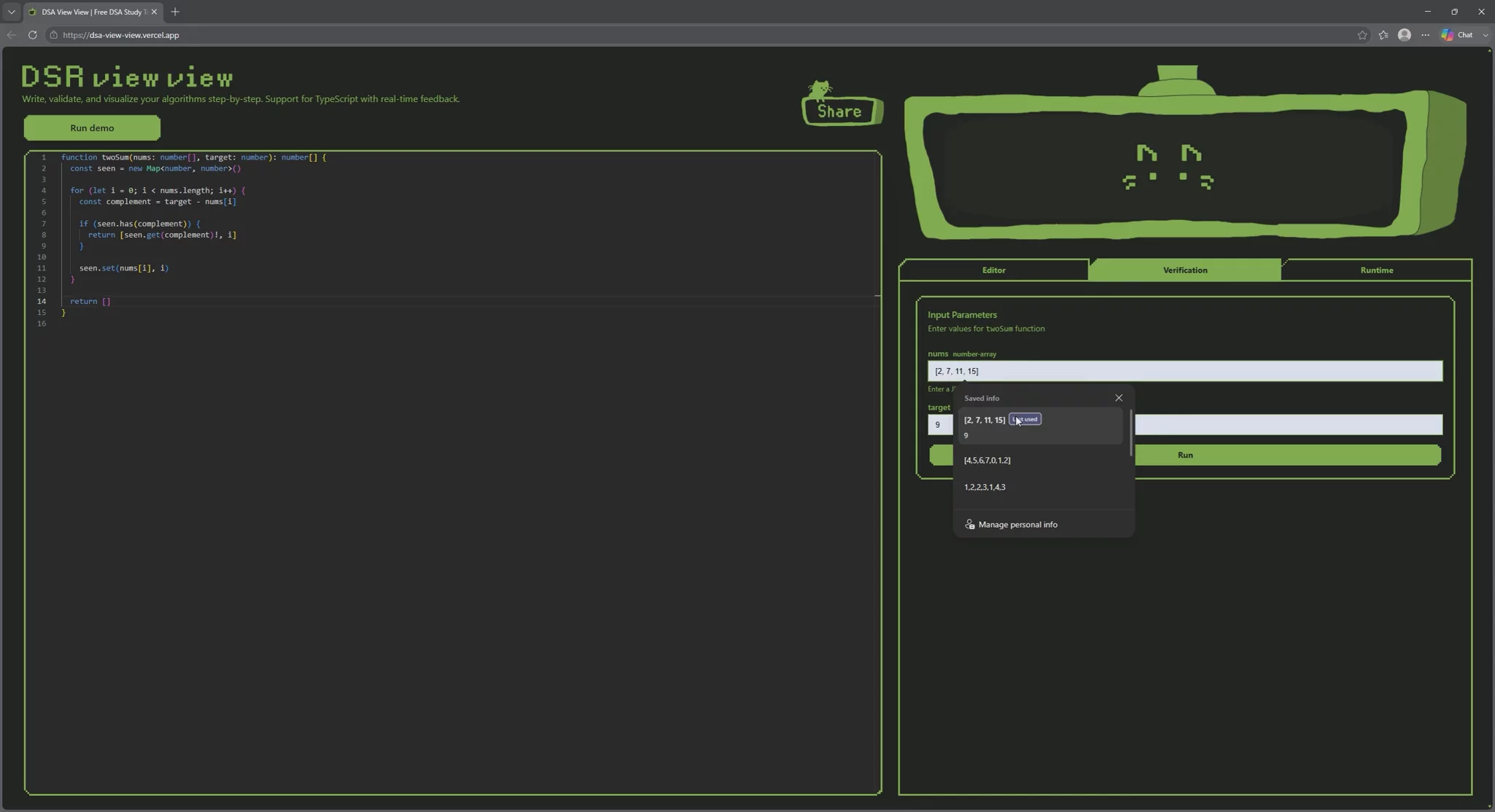
Task: Click the Run demo button
Action: (x=92, y=128)
